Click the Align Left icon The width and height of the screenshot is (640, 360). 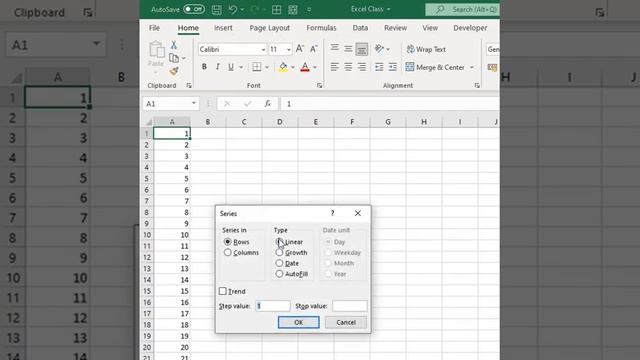coord(335,67)
